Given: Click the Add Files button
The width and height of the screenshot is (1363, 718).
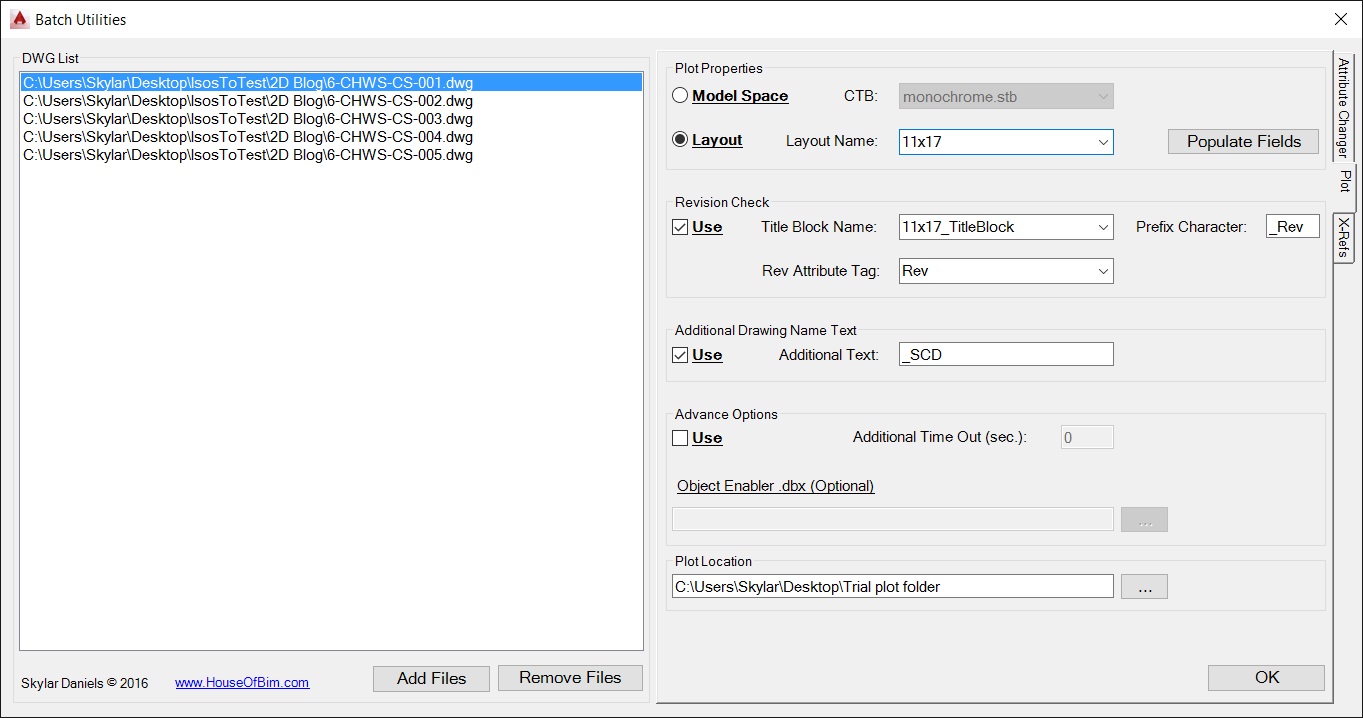Looking at the screenshot, I should (432, 678).
